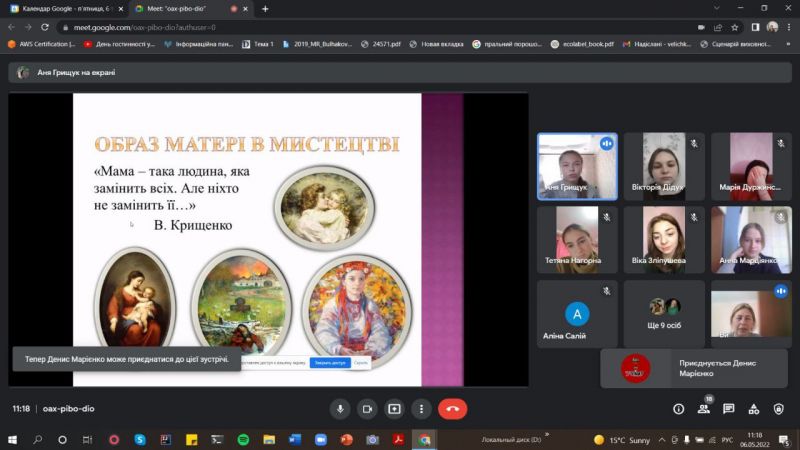Click the share page icon in address bar
The height and width of the screenshot is (450, 800).
(x=718, y=28)
